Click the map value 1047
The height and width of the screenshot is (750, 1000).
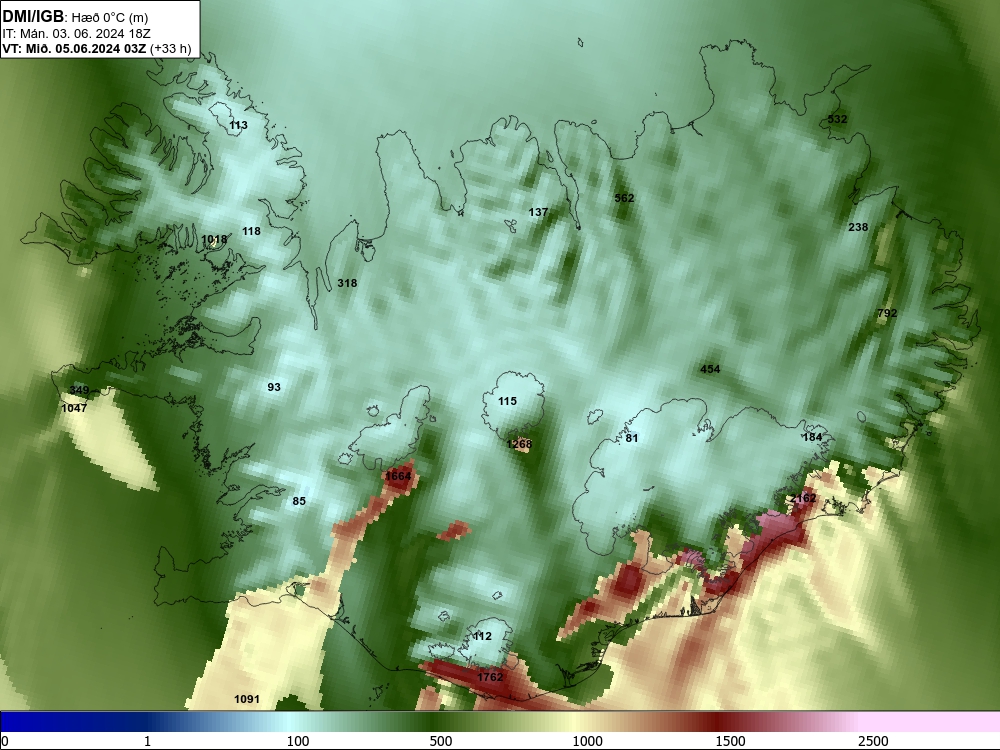coord(74,408)
